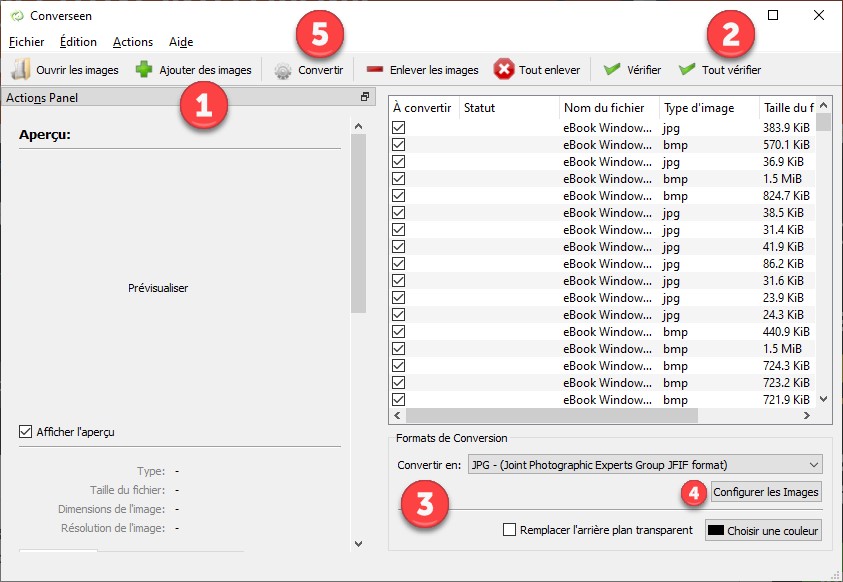Screen dimensions: 843x582
Task: Uncheck the first image row's checkbox
Action: [399, 128]
